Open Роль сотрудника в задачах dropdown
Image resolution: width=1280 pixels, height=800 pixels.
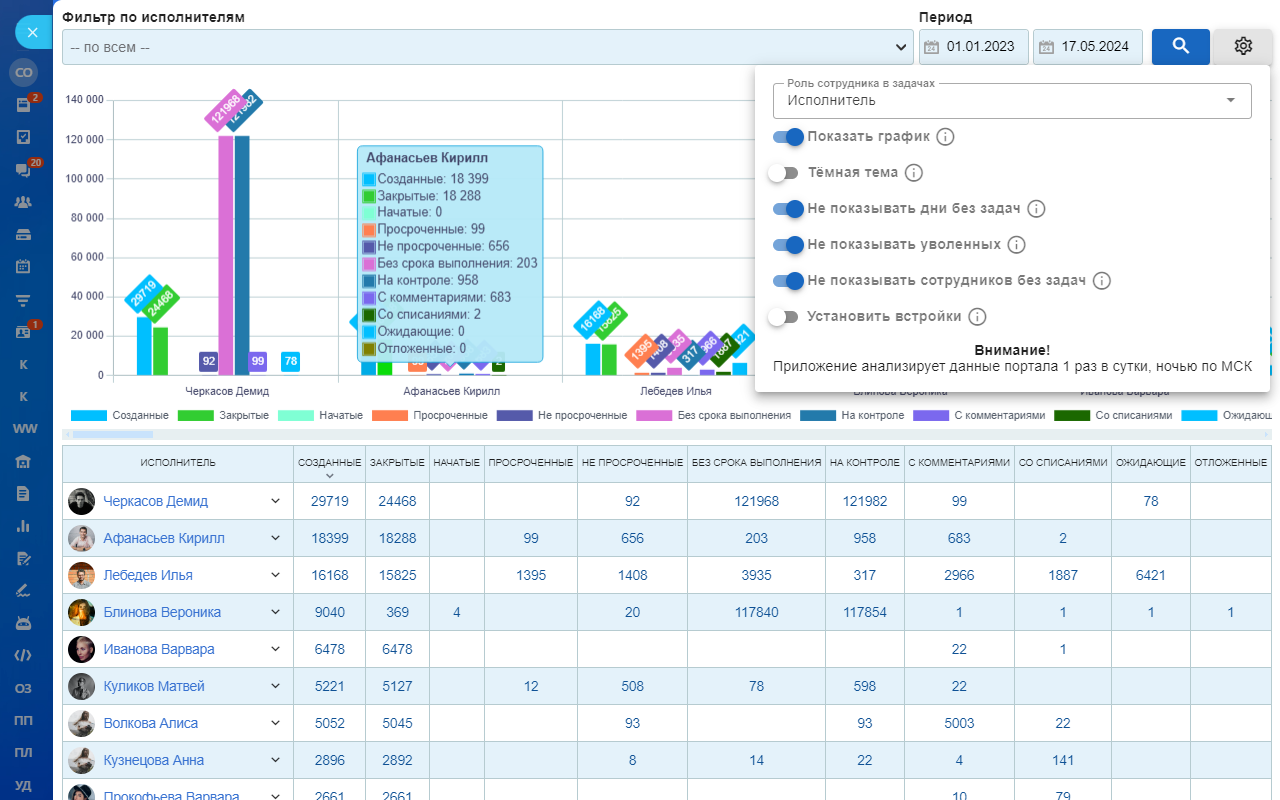1011,100
